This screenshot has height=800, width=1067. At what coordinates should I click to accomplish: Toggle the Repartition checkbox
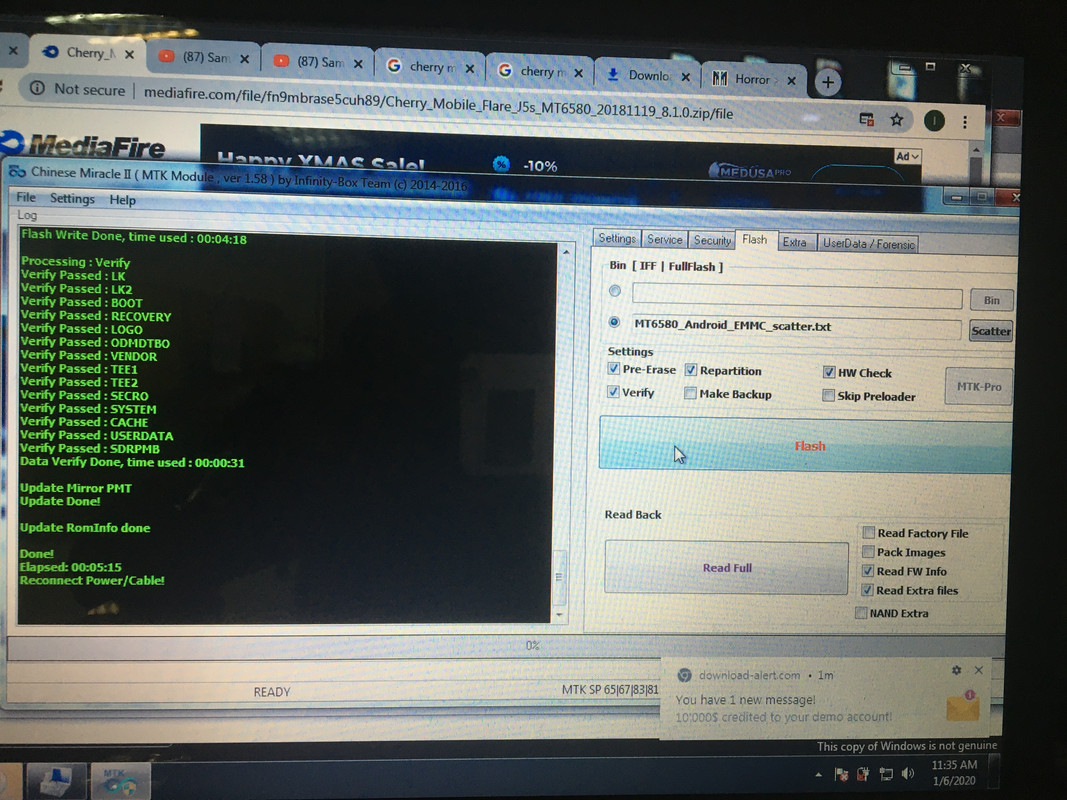tap(691, 369)
